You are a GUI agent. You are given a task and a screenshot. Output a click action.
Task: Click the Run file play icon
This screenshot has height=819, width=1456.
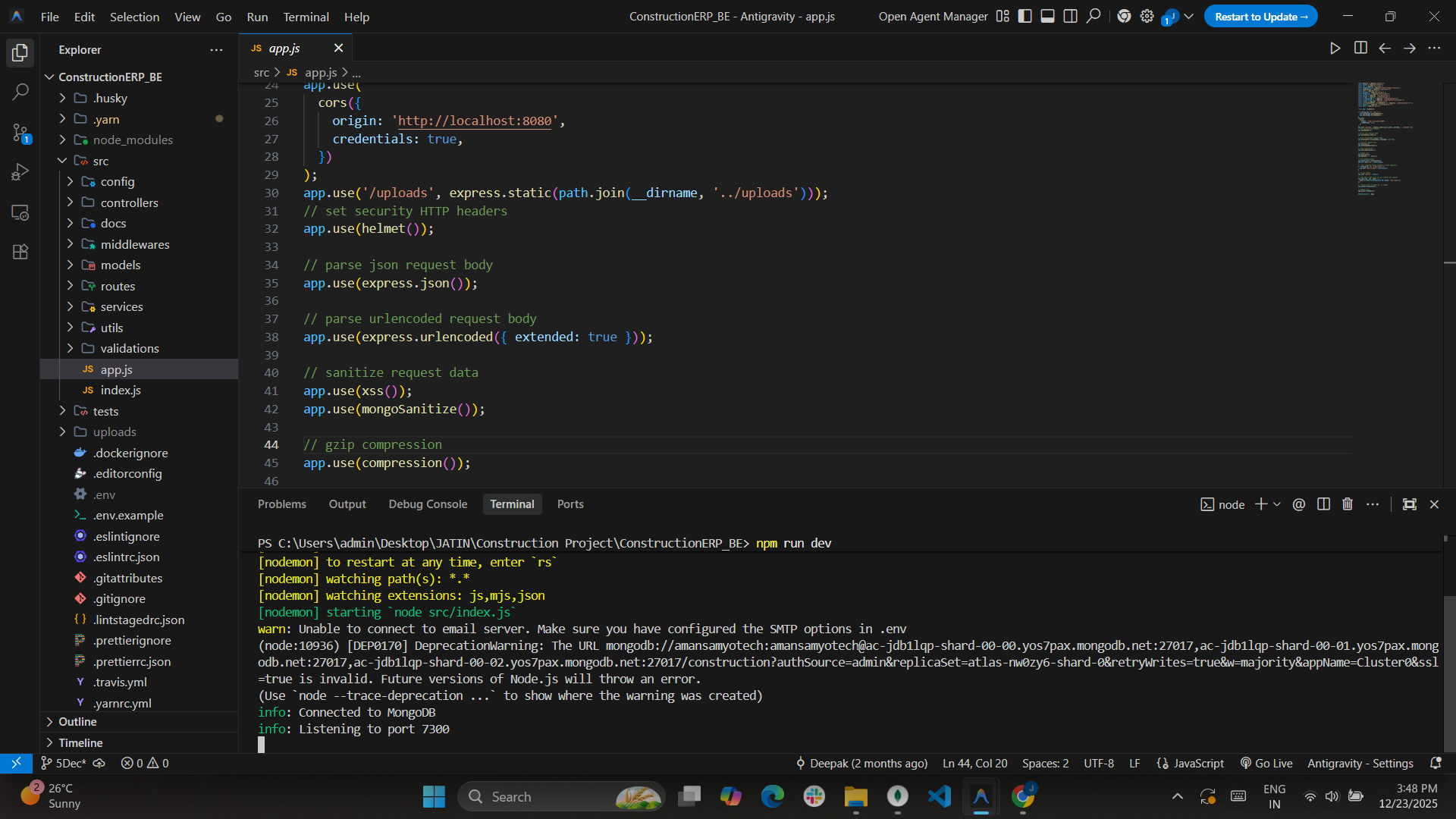[1335, 49]
